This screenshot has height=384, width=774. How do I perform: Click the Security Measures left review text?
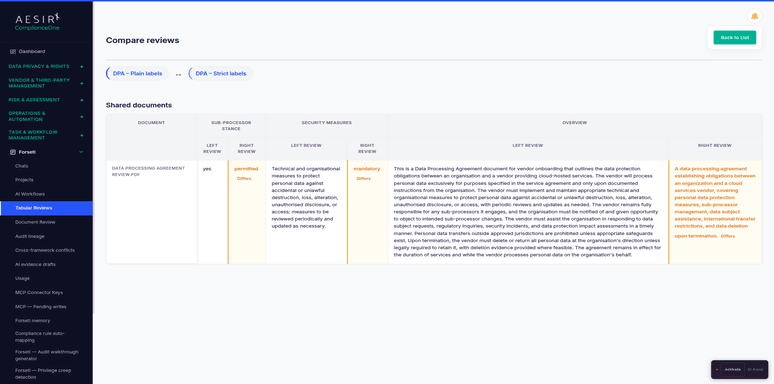[x=306, y=197]
